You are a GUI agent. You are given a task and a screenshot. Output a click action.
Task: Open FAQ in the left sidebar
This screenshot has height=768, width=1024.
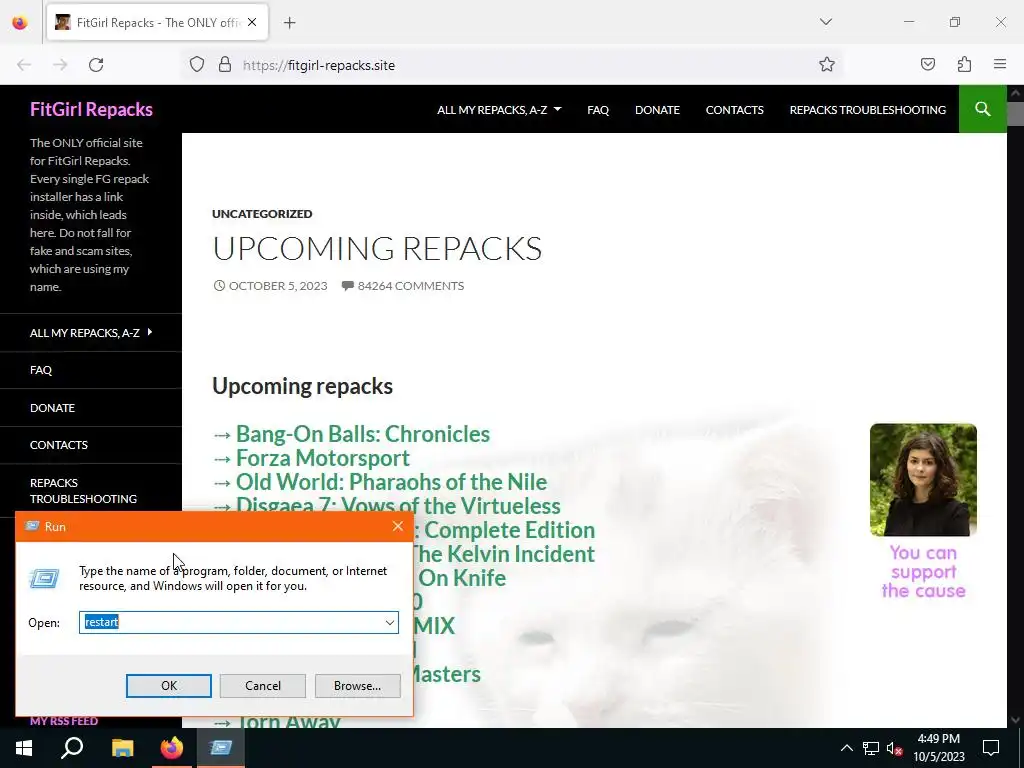click(40, 370)
